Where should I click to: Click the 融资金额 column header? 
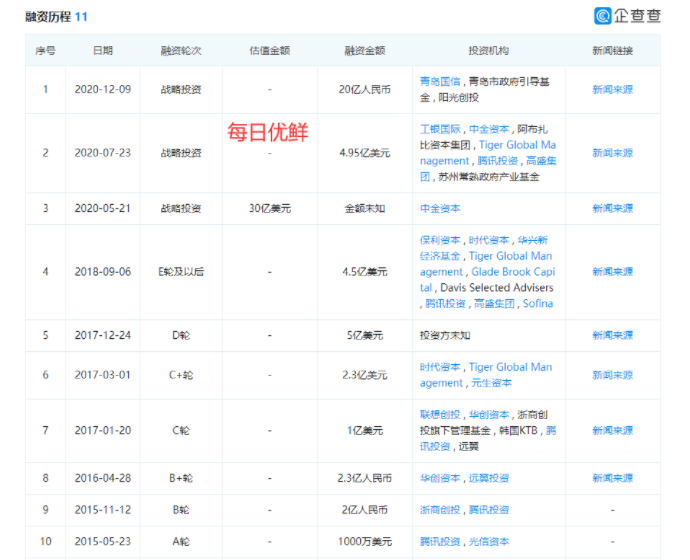pyautogui.click(x=365, y=51)
